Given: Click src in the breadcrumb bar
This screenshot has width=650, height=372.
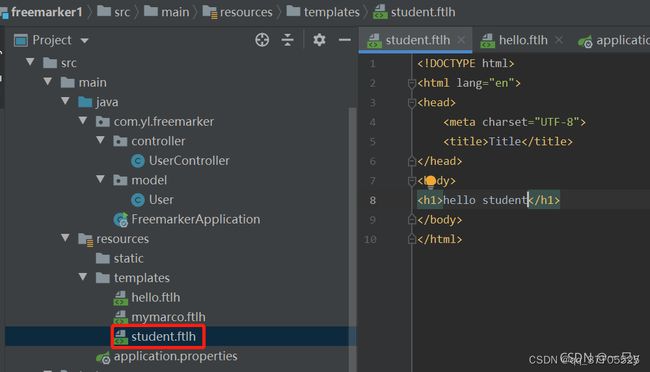Looking at the screenshot, I should (114, 12).
